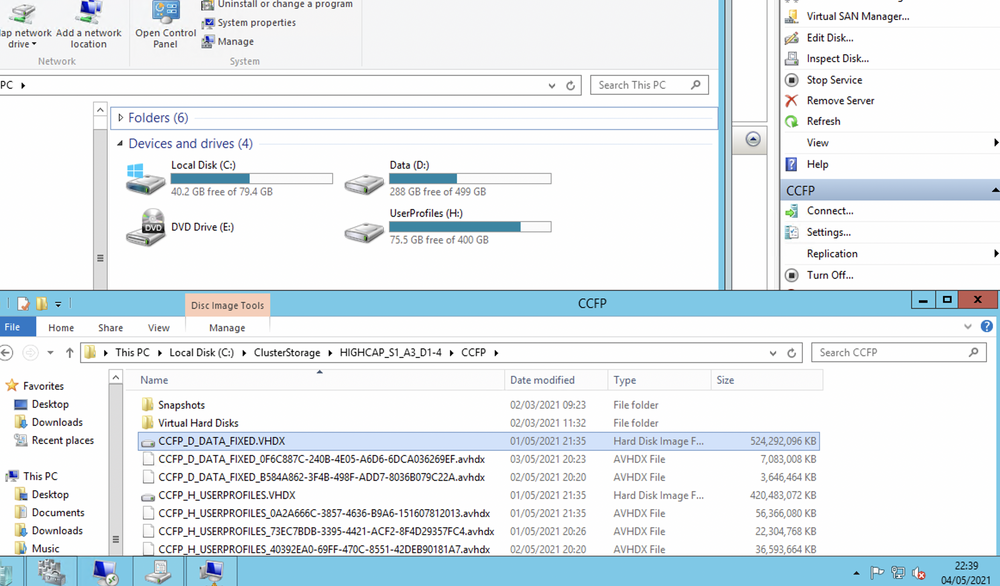
Task: Expand the Replication submenu
Action: (995, 254)
